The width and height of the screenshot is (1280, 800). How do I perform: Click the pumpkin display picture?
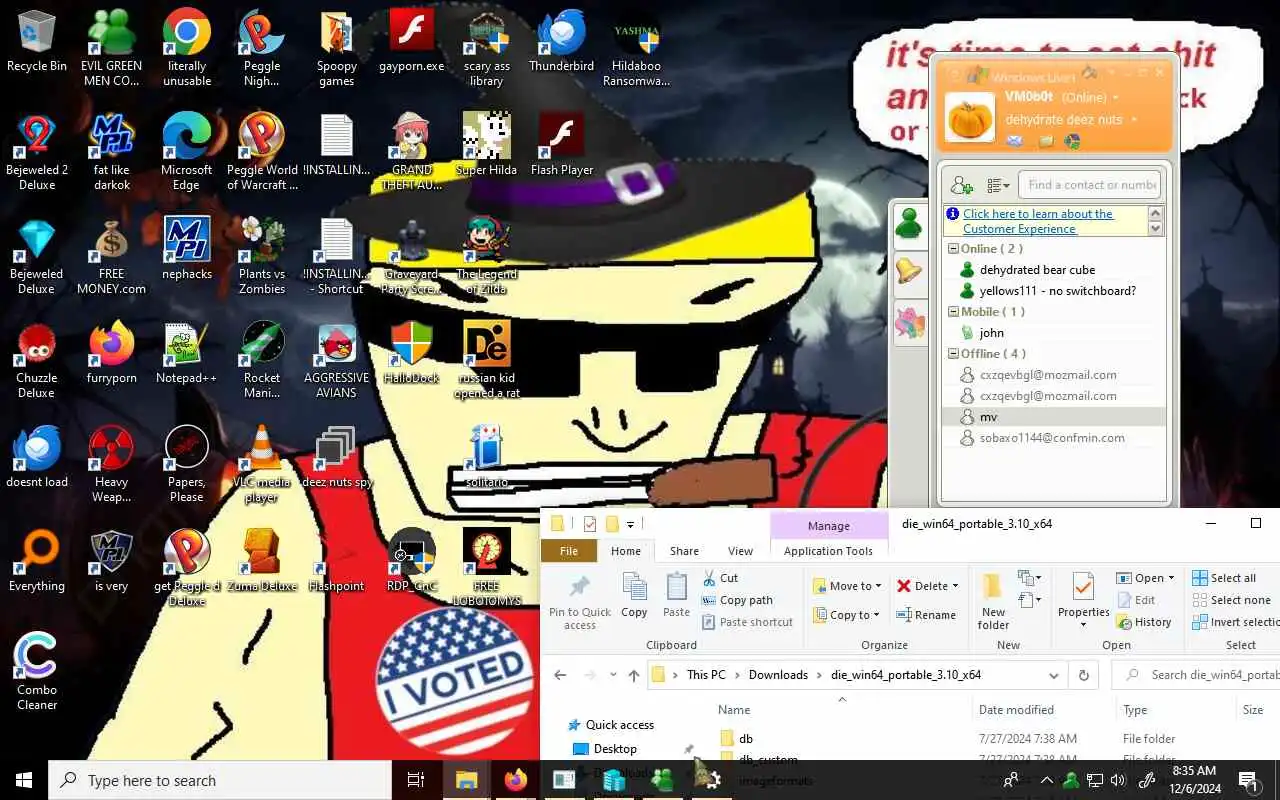tap(970, 117)
